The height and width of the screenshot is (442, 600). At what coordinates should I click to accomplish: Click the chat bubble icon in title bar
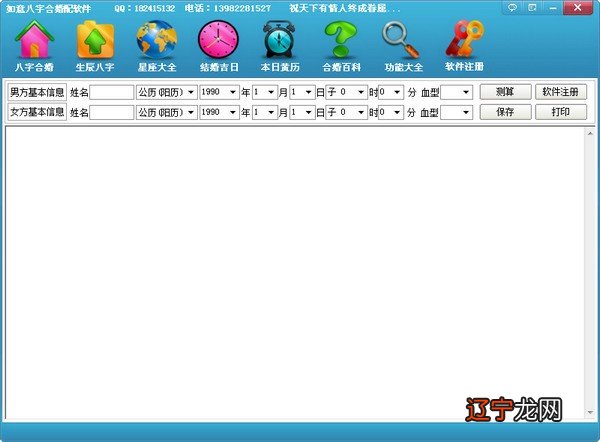(512, 7)
